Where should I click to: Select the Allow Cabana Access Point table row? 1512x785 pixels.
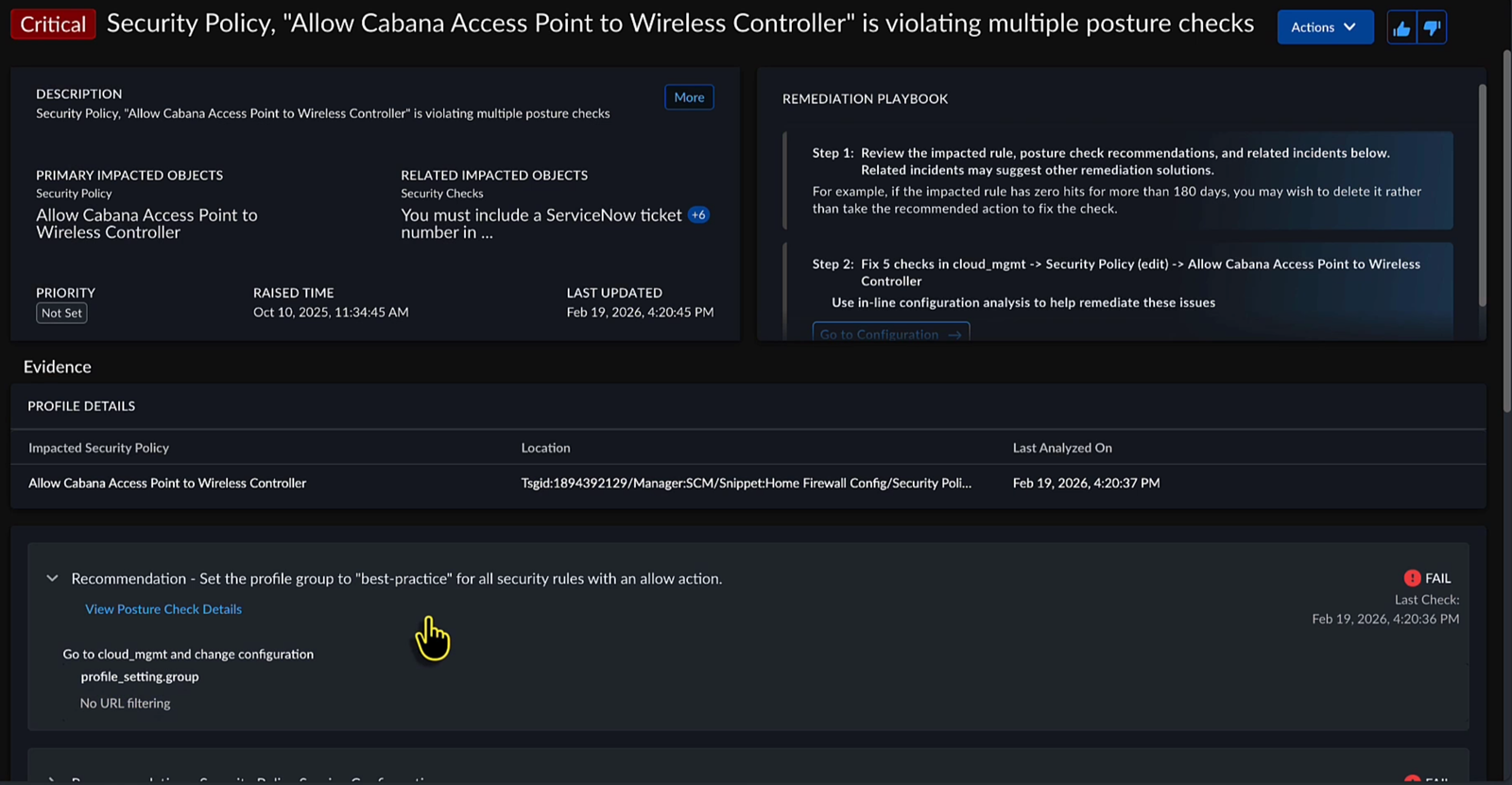point(167,483)
